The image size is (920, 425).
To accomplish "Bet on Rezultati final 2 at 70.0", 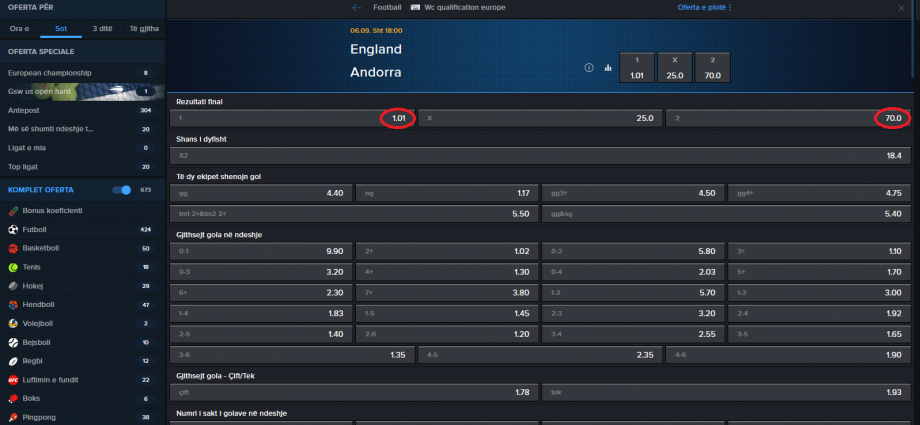I will click(789, 118).
